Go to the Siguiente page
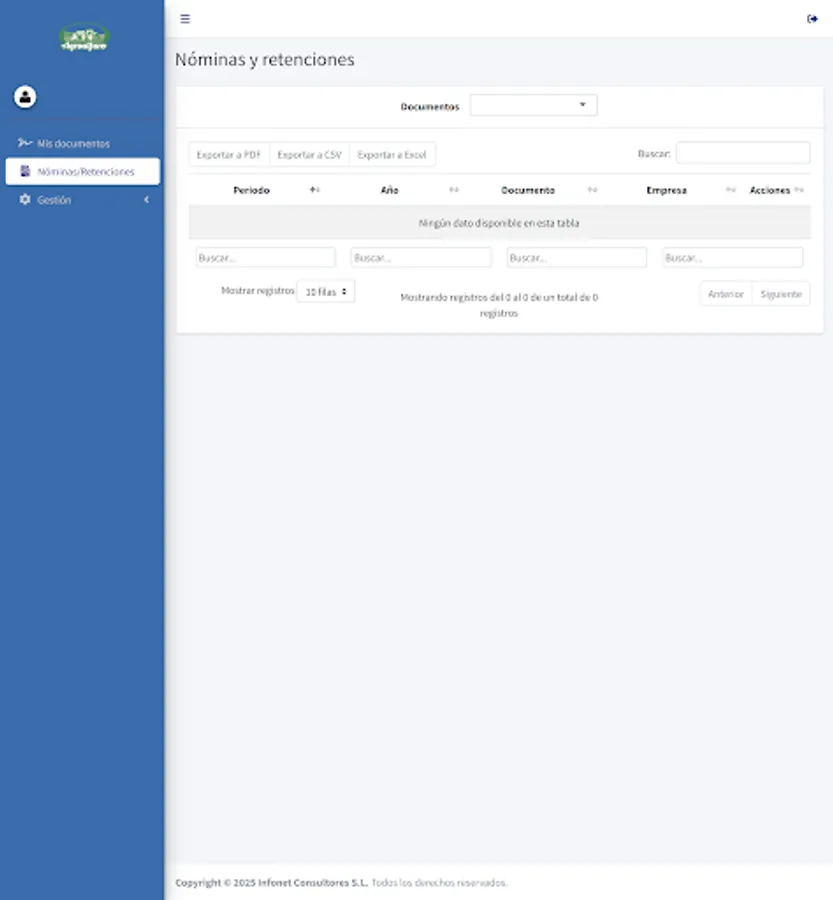833x900 pixels. pos(781,294)
